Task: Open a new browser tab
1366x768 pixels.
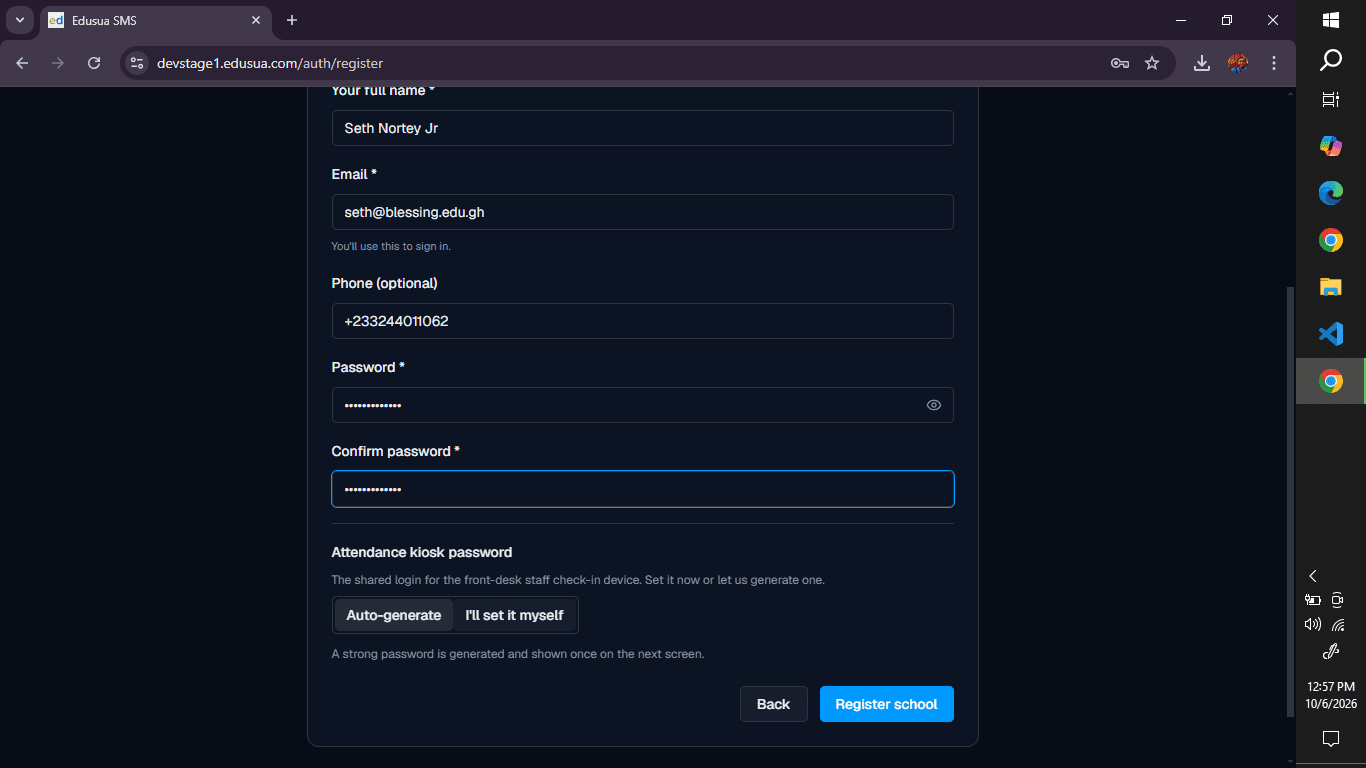Action: point(292,20)
